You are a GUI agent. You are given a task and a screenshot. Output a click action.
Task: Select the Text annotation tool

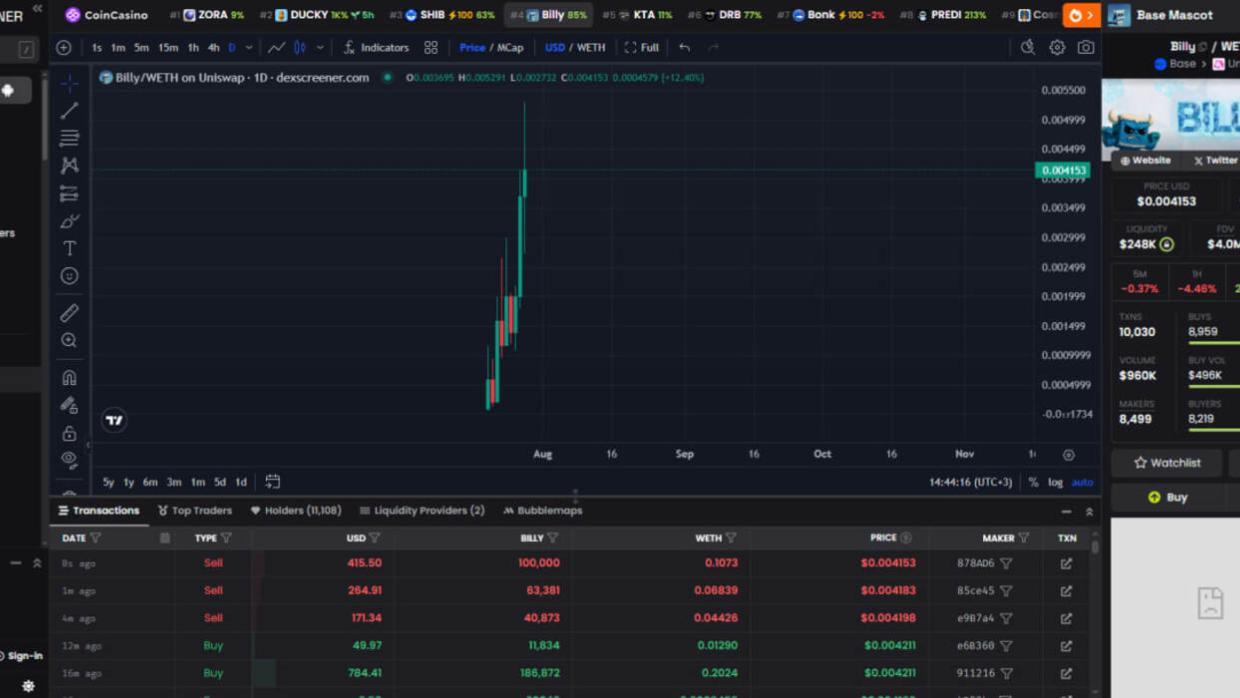pyautogui.click(x=69, y=248)
